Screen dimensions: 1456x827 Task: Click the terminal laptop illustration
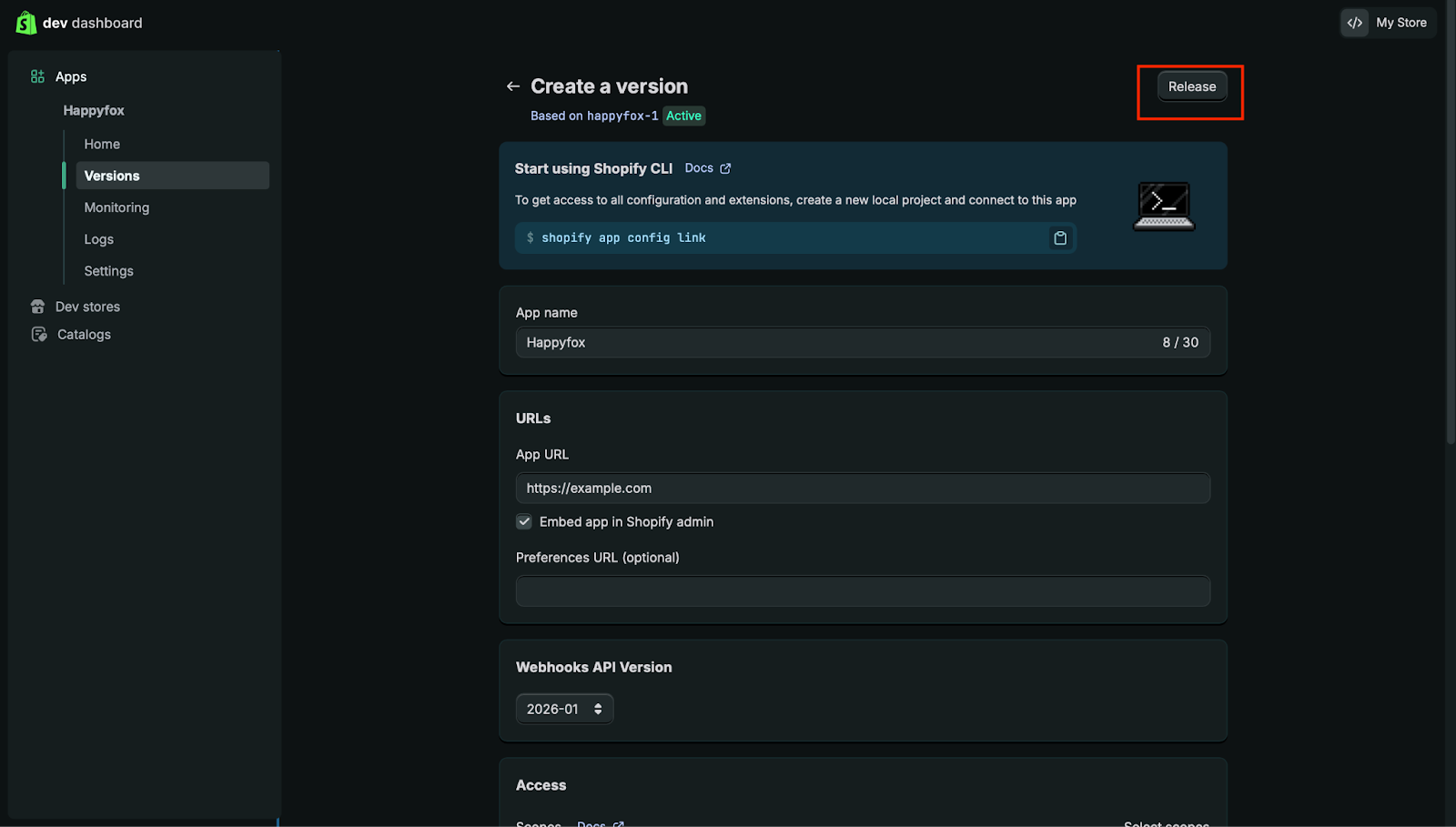[x=1164, y=207]
